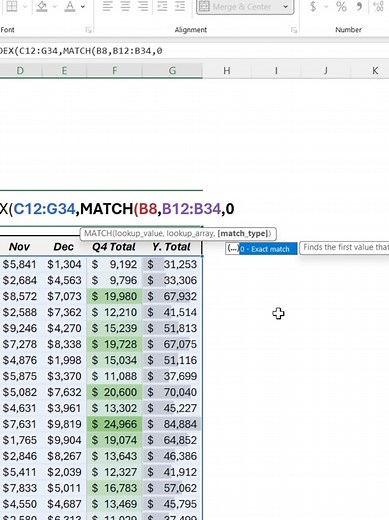The height and width of the screenshot is (520, 389).
Task: Select column E header
Action: (64, 71)
